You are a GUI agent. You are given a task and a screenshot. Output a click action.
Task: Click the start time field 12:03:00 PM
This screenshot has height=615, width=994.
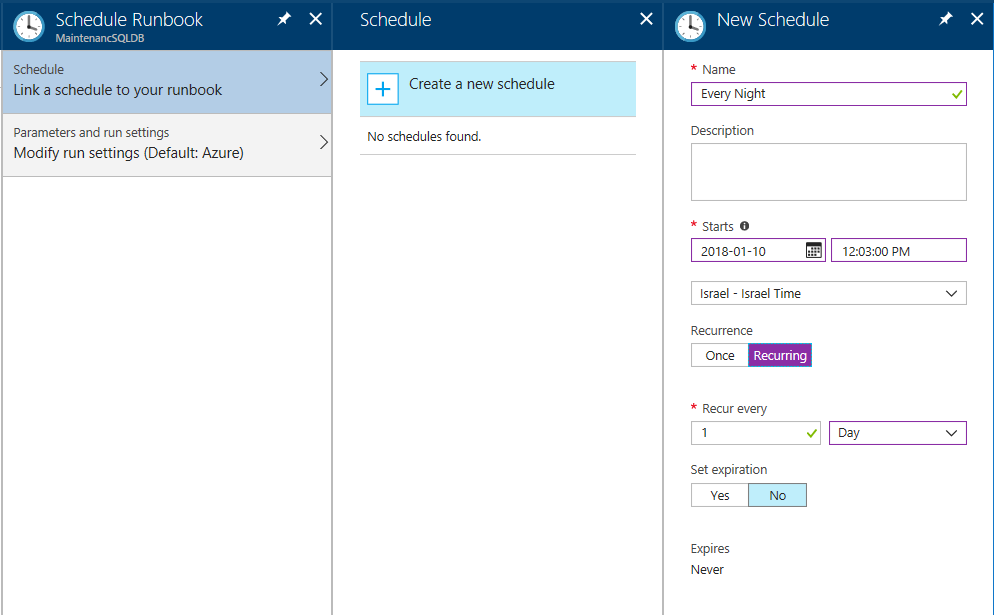tap(898, 250)
